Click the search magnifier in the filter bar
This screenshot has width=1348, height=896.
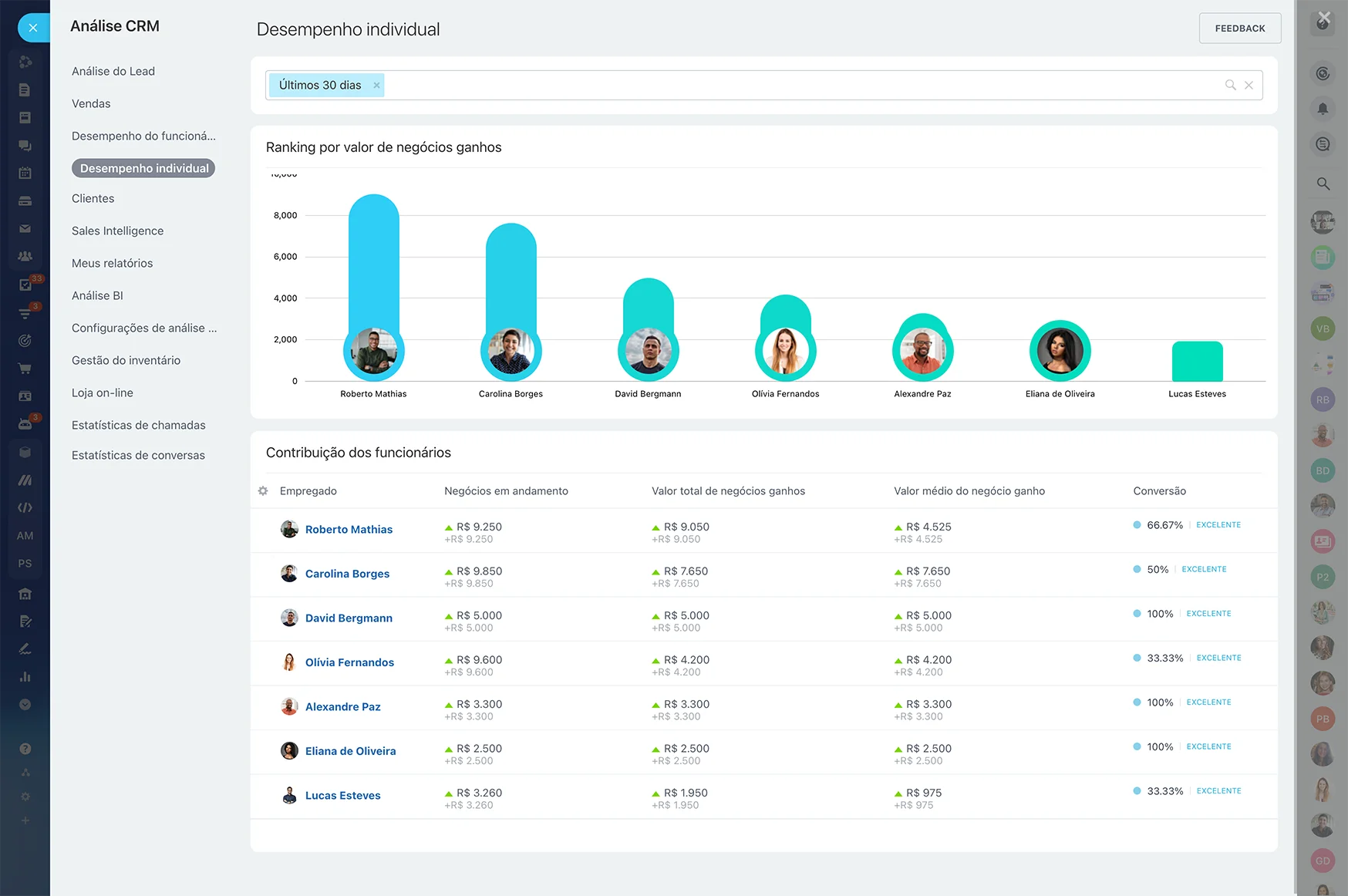(x=1230, y=85)
